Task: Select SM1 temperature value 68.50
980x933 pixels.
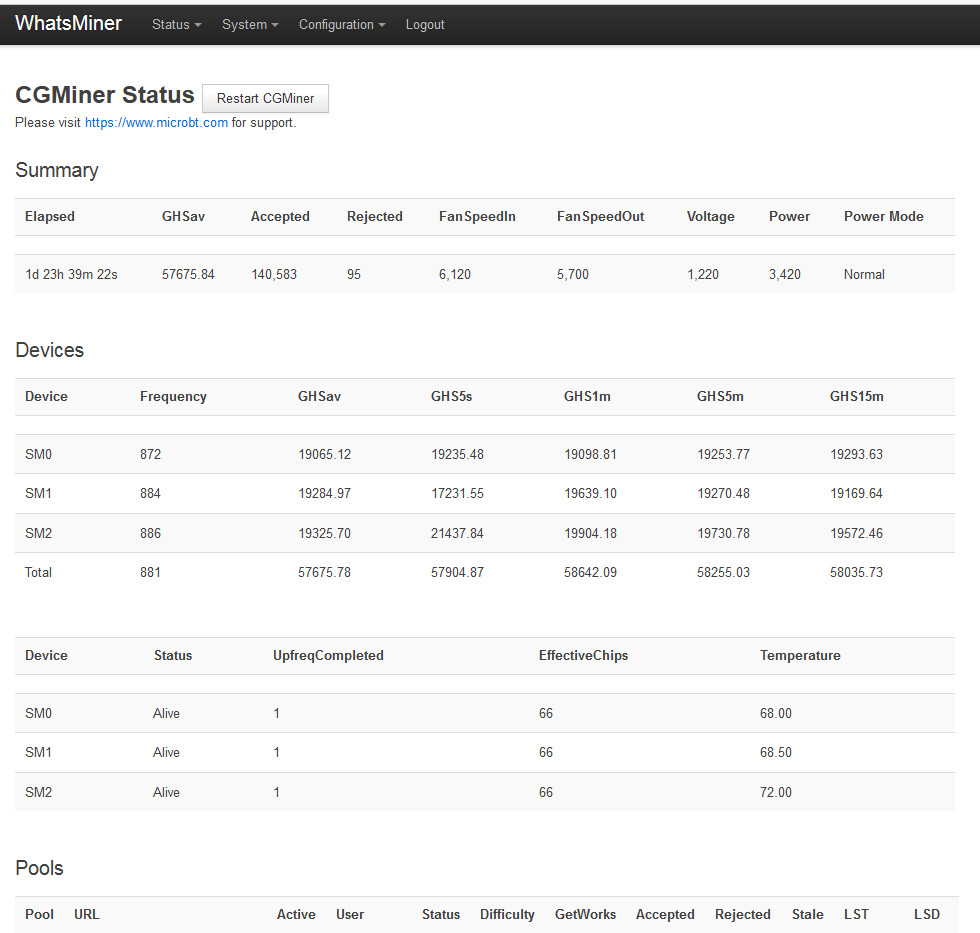Action: [x=776, y=752]
